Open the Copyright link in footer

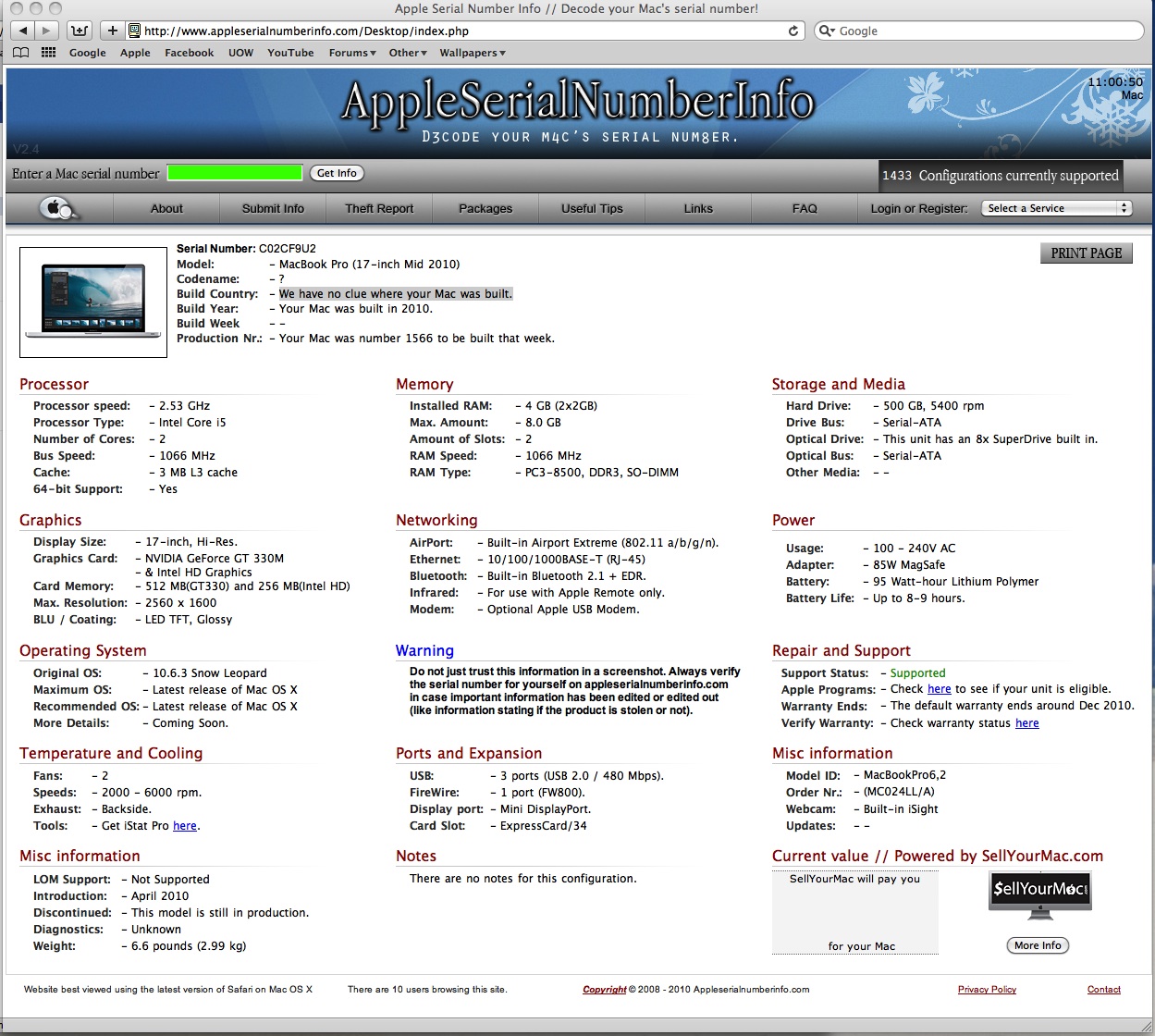605,990
